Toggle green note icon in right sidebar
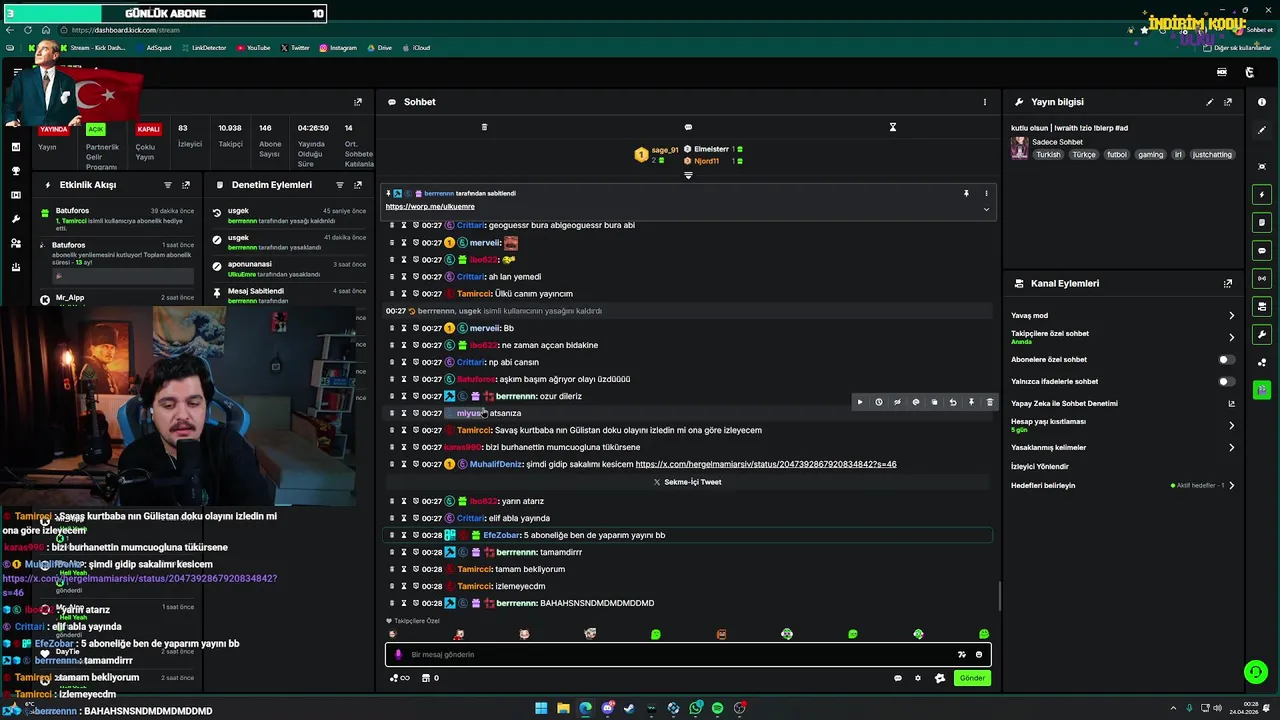The height and width of the screenshot is (720, 1280). pyautogui.click(x=1262, y=222)
